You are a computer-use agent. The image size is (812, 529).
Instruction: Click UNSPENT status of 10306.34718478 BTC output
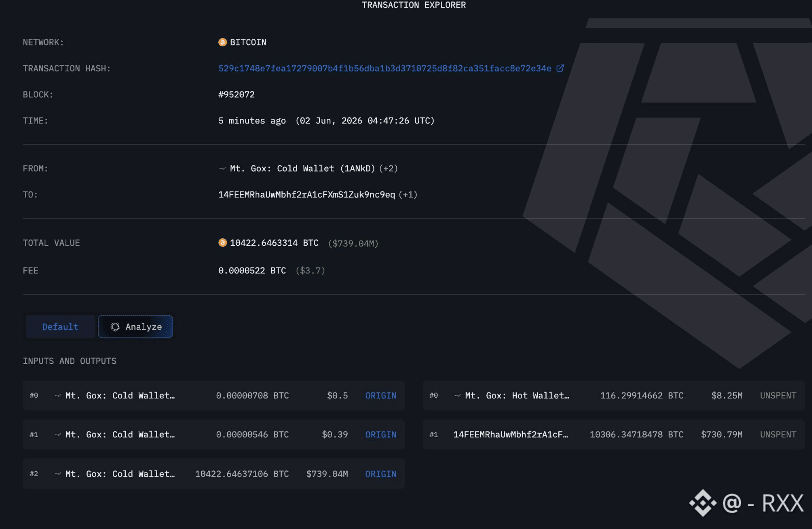coord(778,435)
